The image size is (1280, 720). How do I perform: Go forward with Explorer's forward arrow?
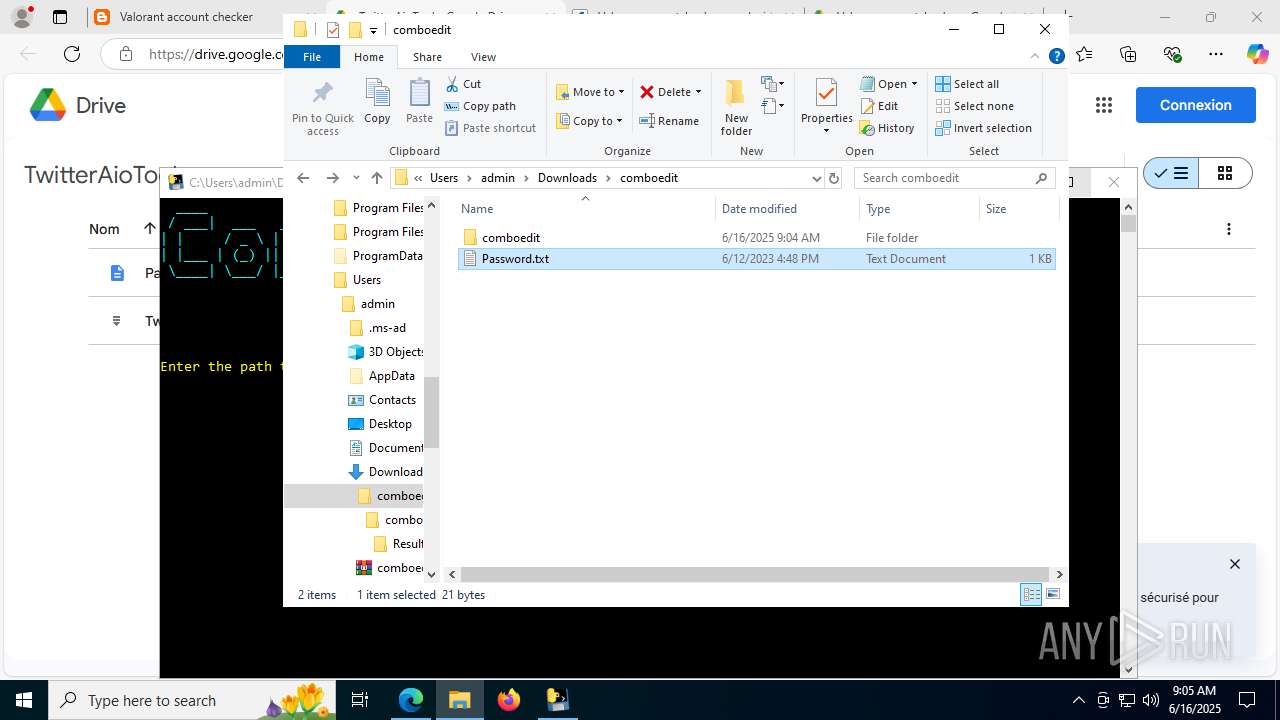(x=333, y=178)
